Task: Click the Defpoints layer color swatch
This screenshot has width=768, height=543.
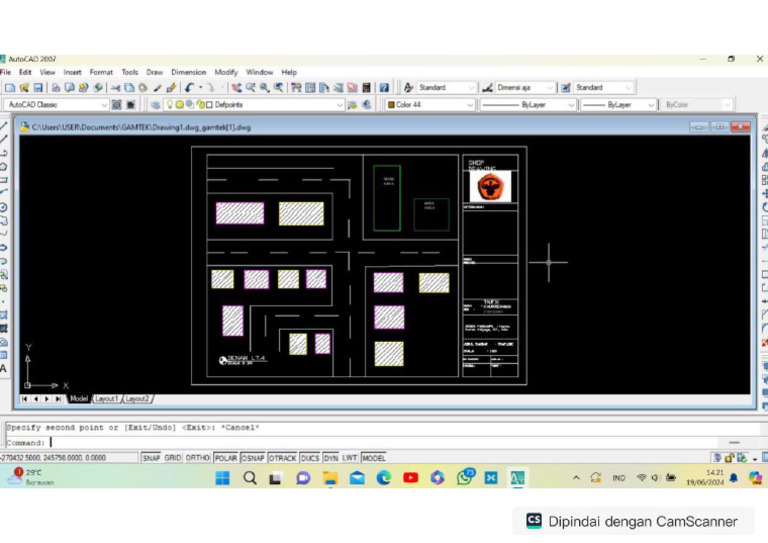Action: (x=210, y=105)
